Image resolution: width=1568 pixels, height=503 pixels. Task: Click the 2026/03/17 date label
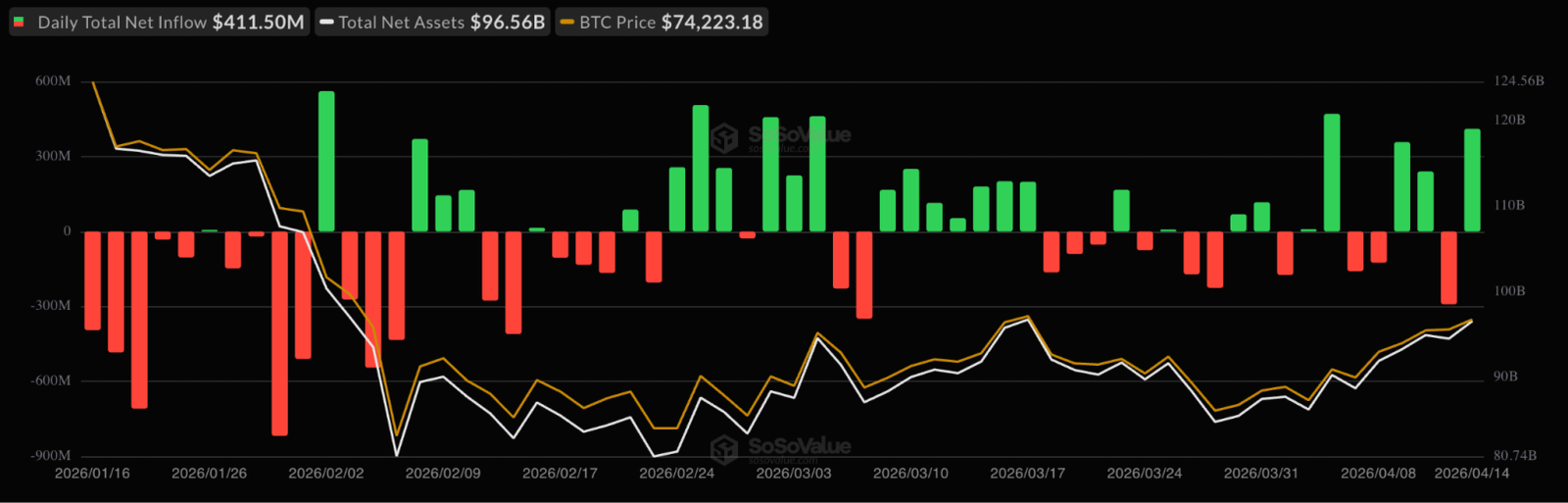point(1027,474)
